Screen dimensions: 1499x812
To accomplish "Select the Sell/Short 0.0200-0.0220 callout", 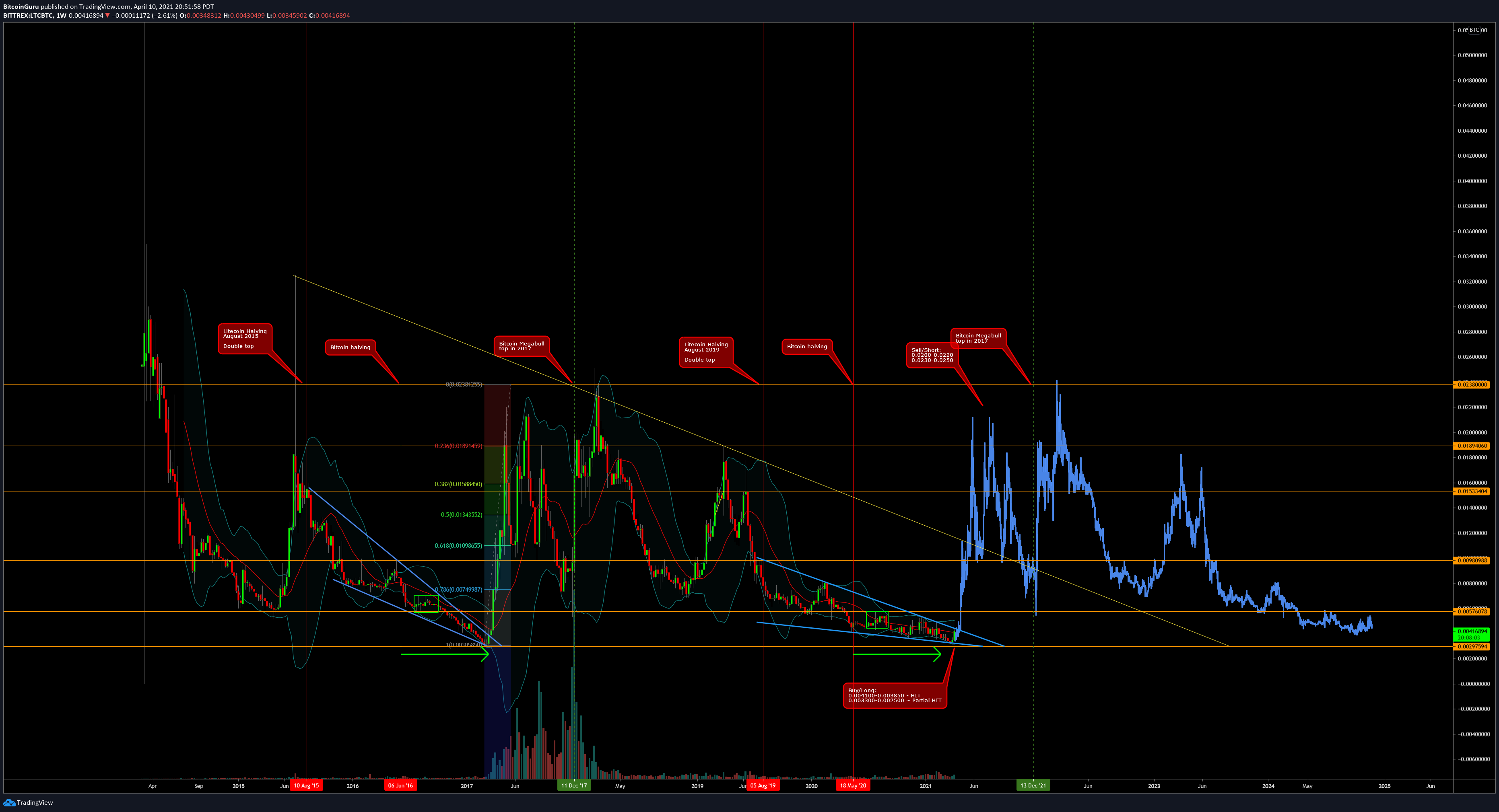I will (932, 356).
